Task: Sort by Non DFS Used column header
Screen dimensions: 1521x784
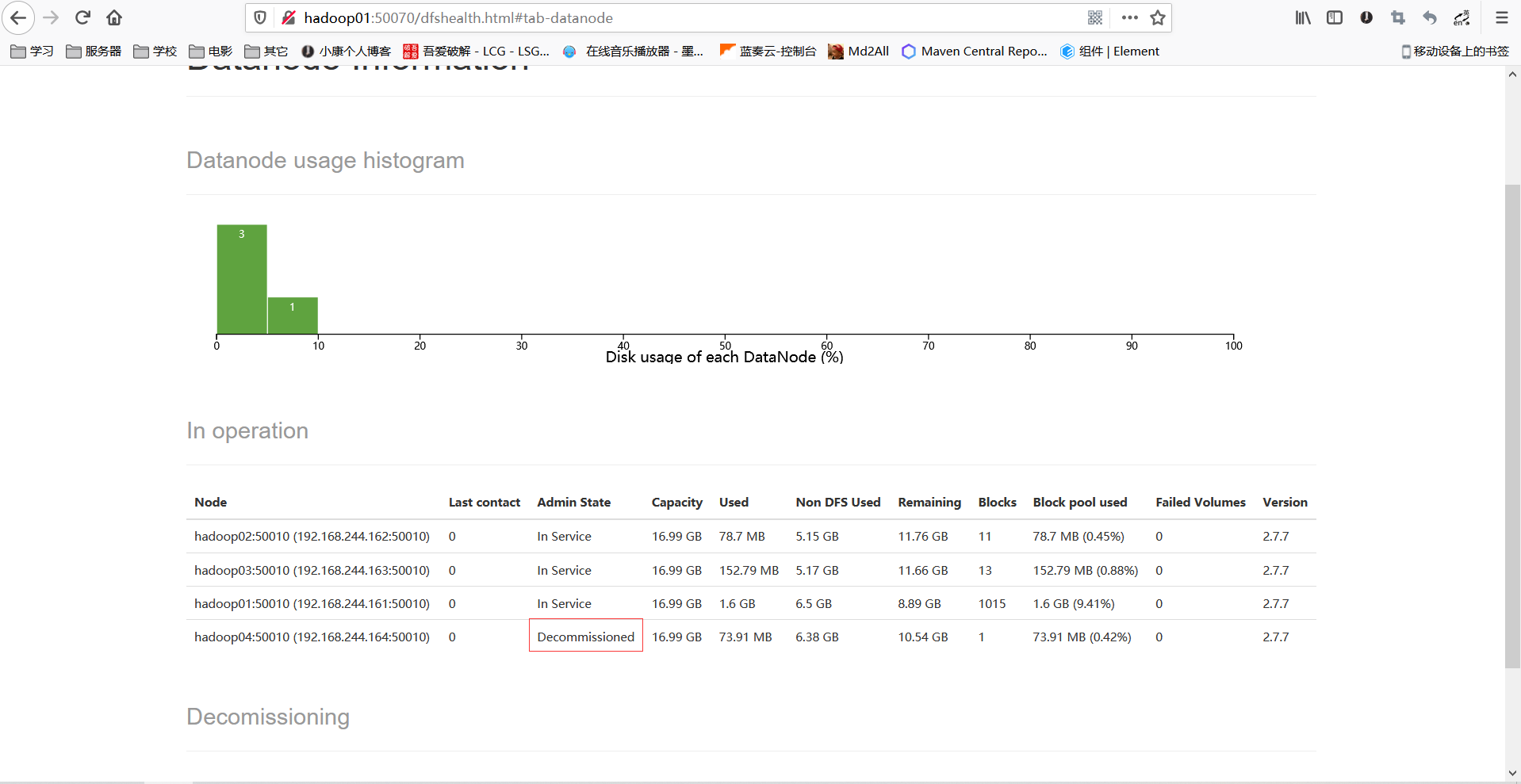Action: pyautogui.click(x=838, y=503)
